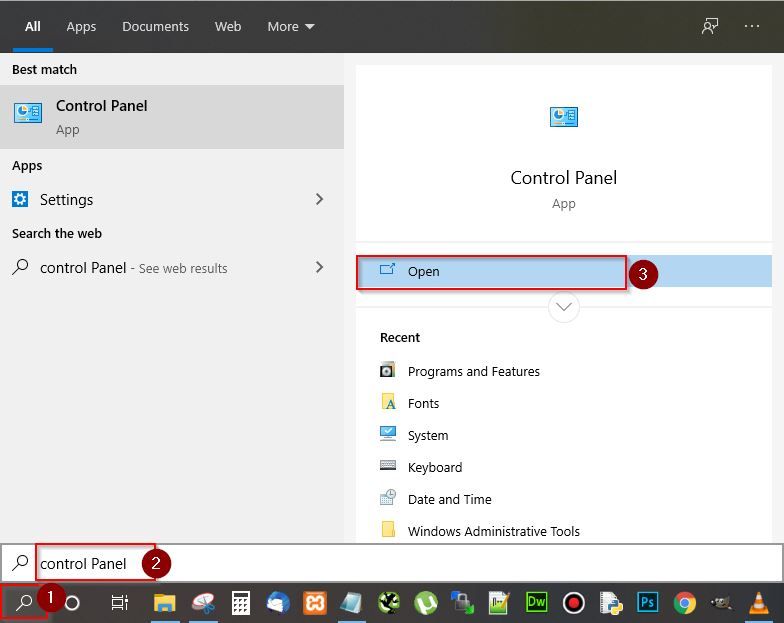Click the Date and Time icon

click(x=388, y=498)
